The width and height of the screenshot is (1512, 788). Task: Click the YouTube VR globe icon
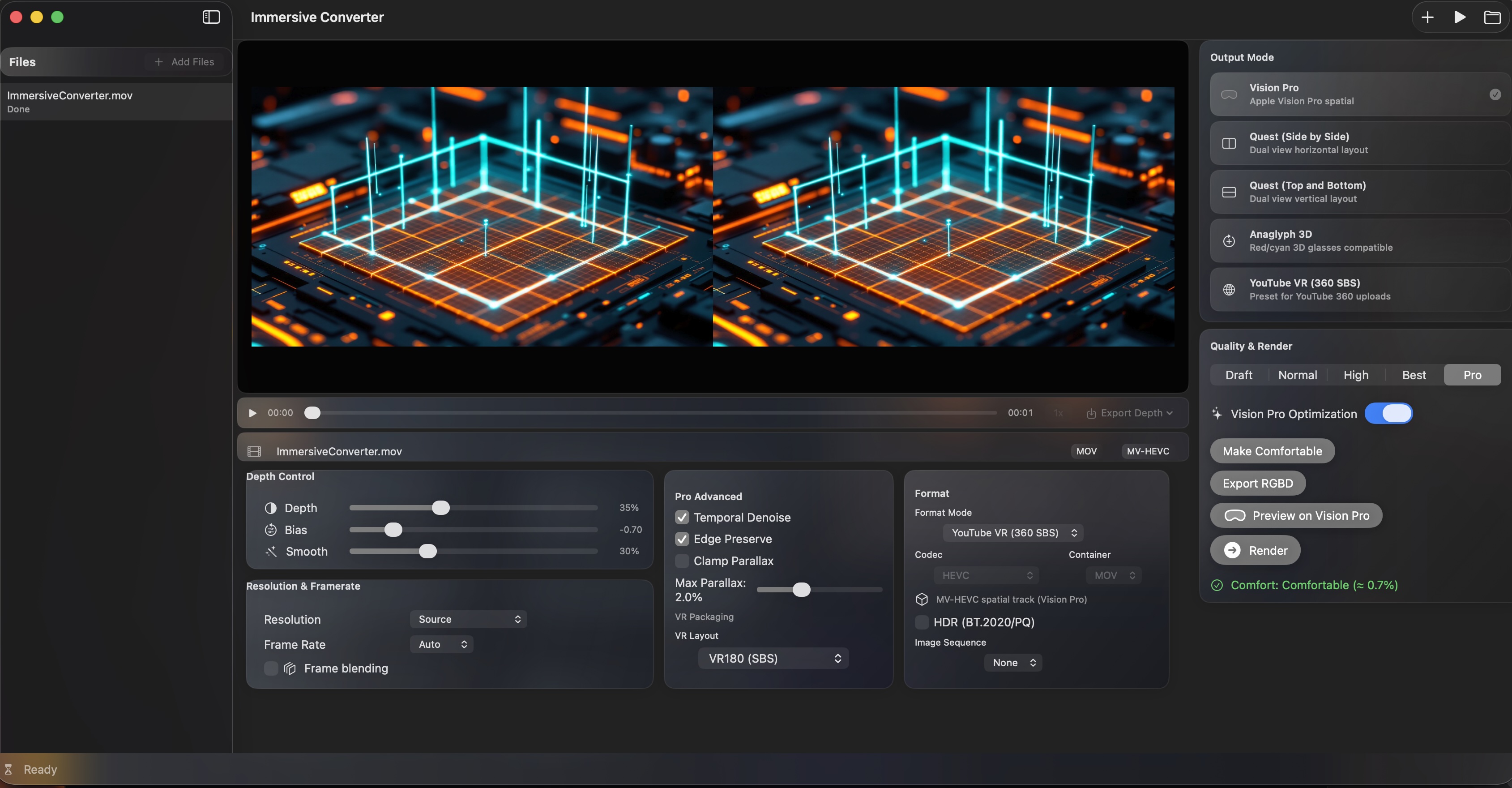(x=1229, y=290)
